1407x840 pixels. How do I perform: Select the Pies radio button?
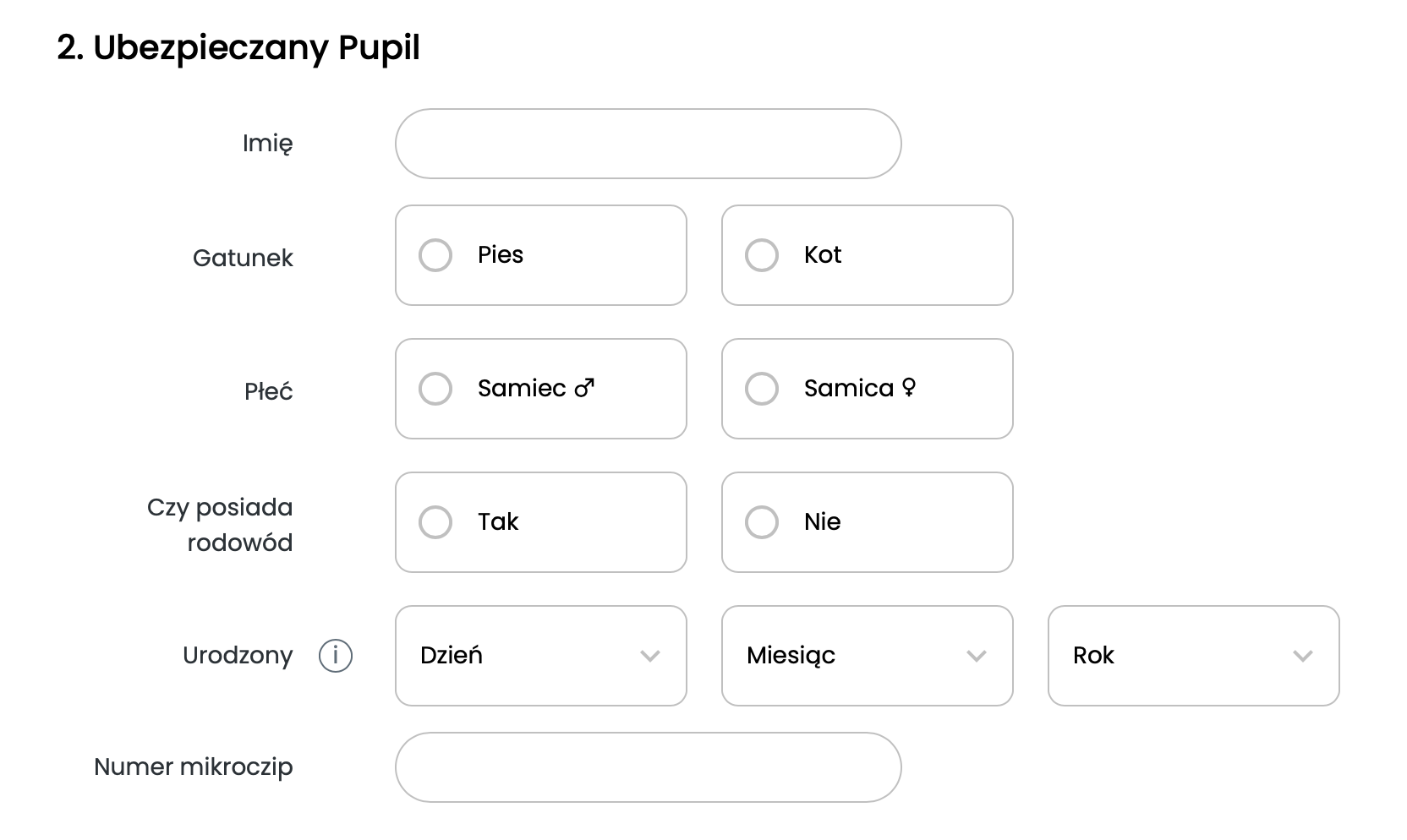[x=435, y=255]
